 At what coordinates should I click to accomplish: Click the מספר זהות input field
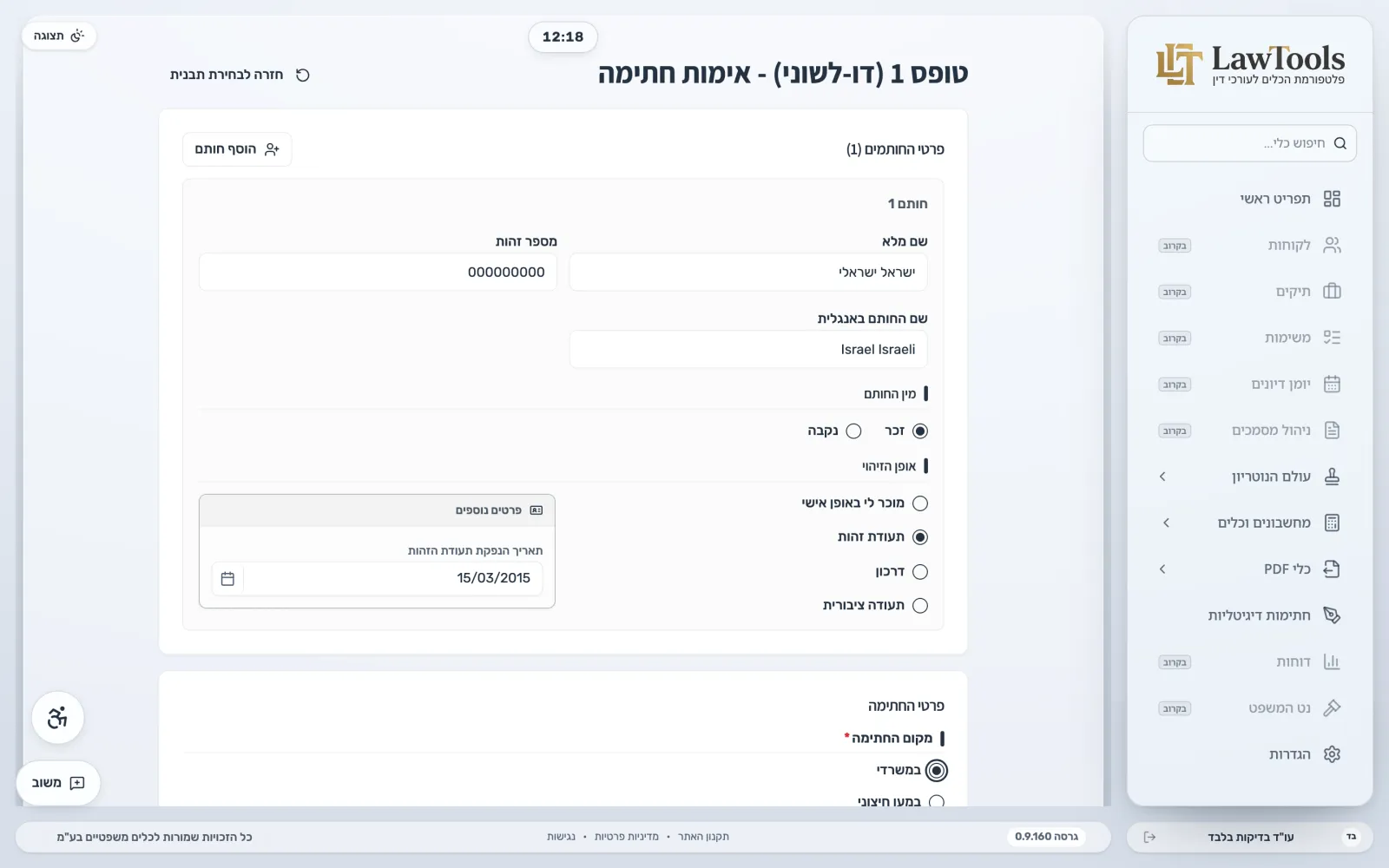click(x=378, y=272)
